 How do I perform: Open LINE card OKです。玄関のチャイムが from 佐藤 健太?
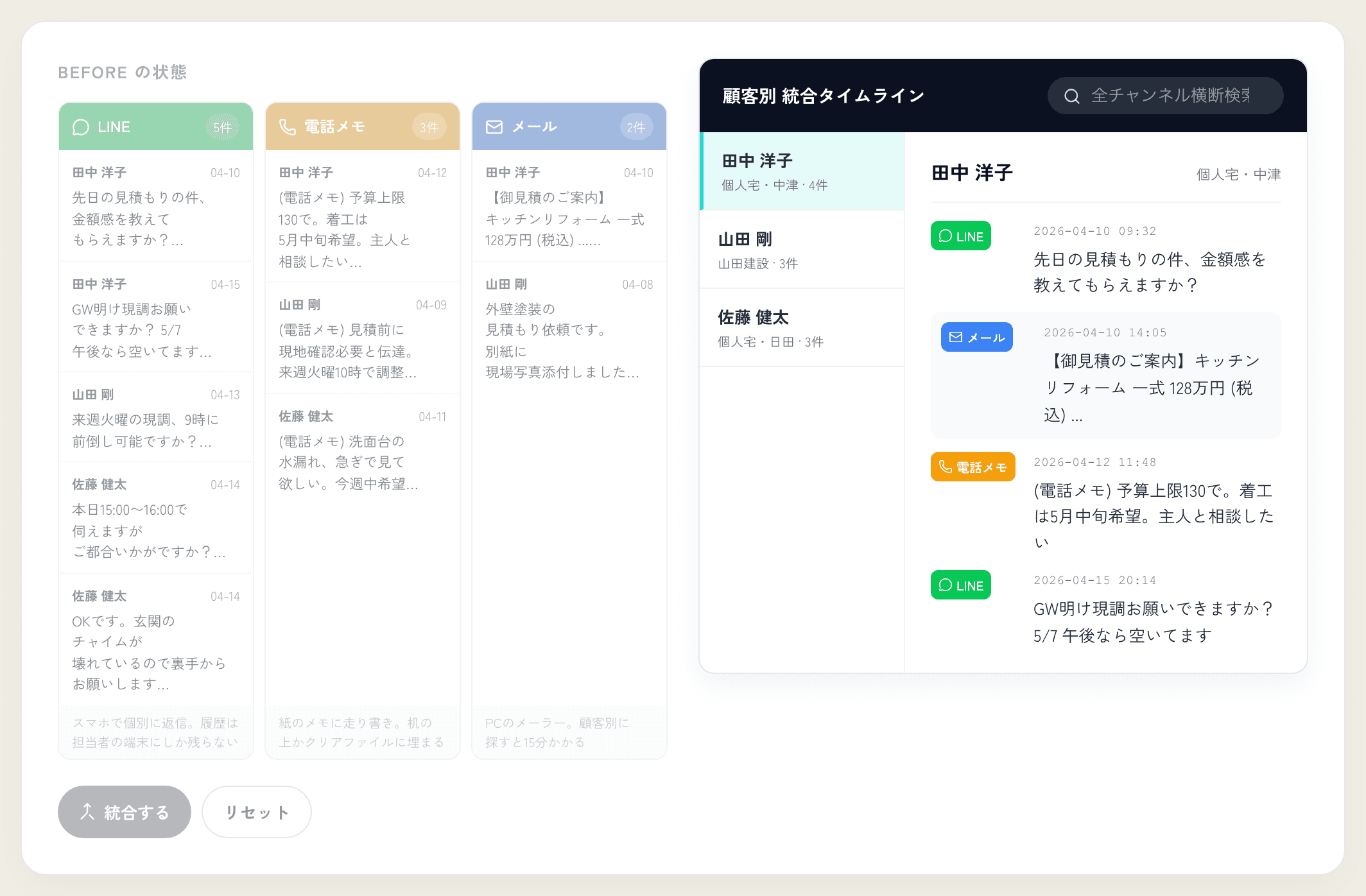(x=156, y=639)
